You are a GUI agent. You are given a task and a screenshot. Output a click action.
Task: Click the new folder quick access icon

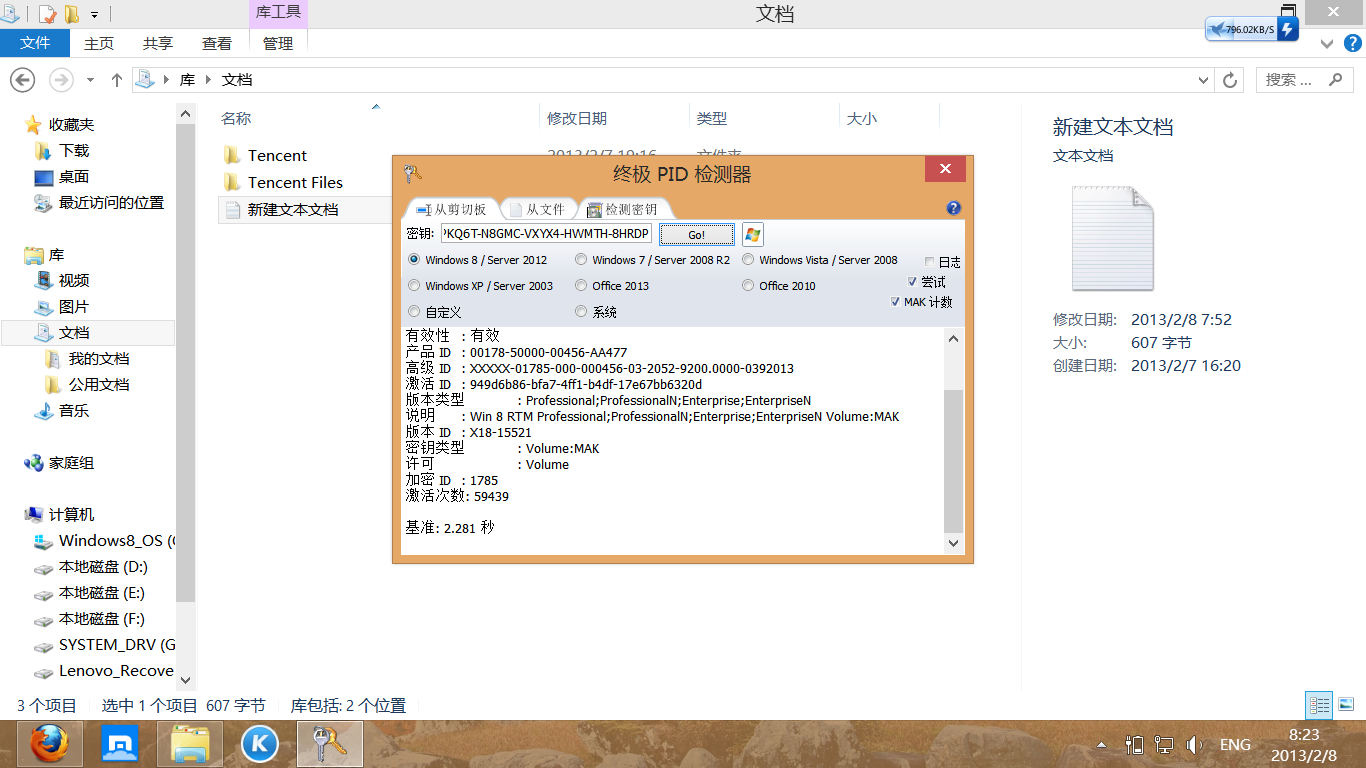(x=72, y=14)
